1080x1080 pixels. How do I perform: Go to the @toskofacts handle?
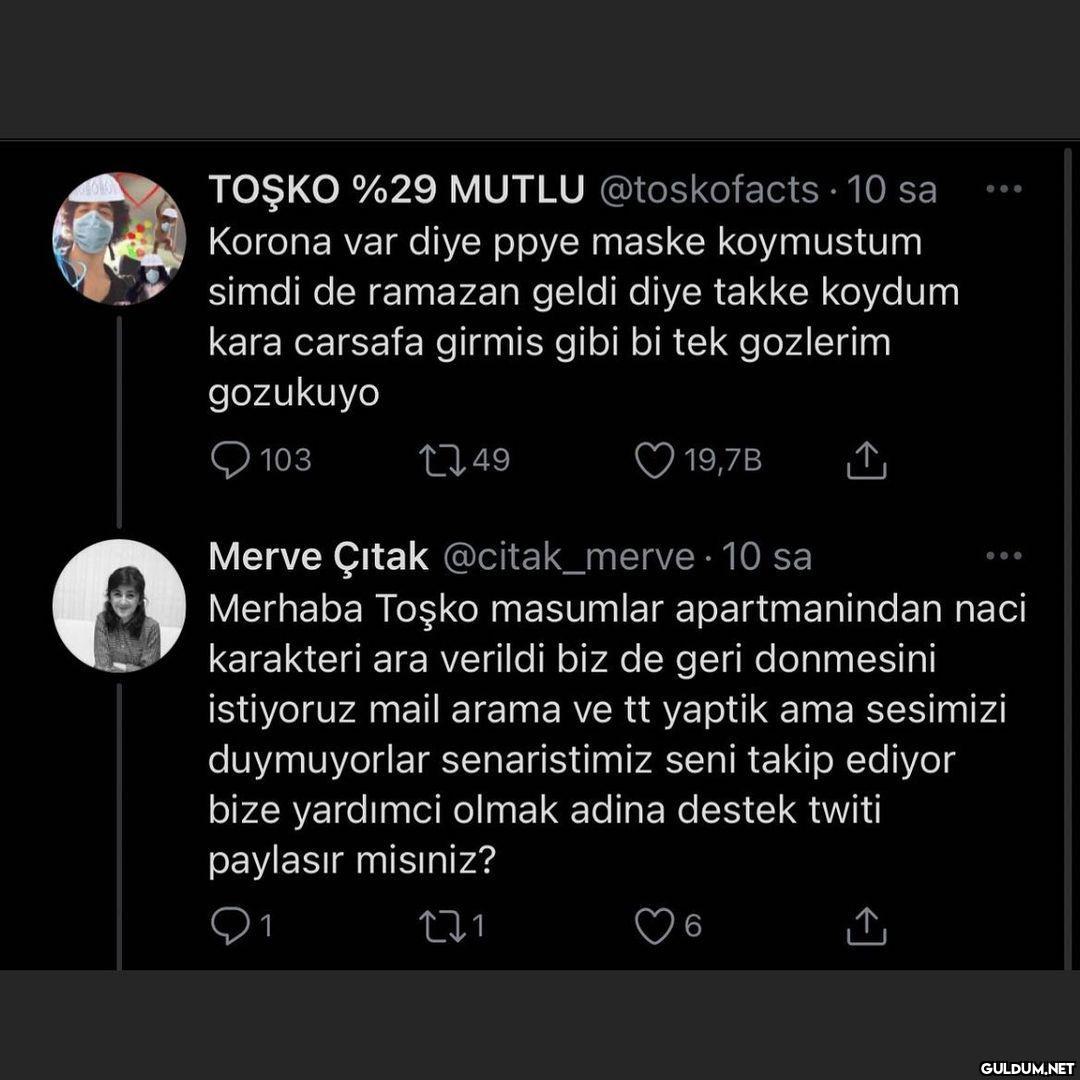(707, 189)
